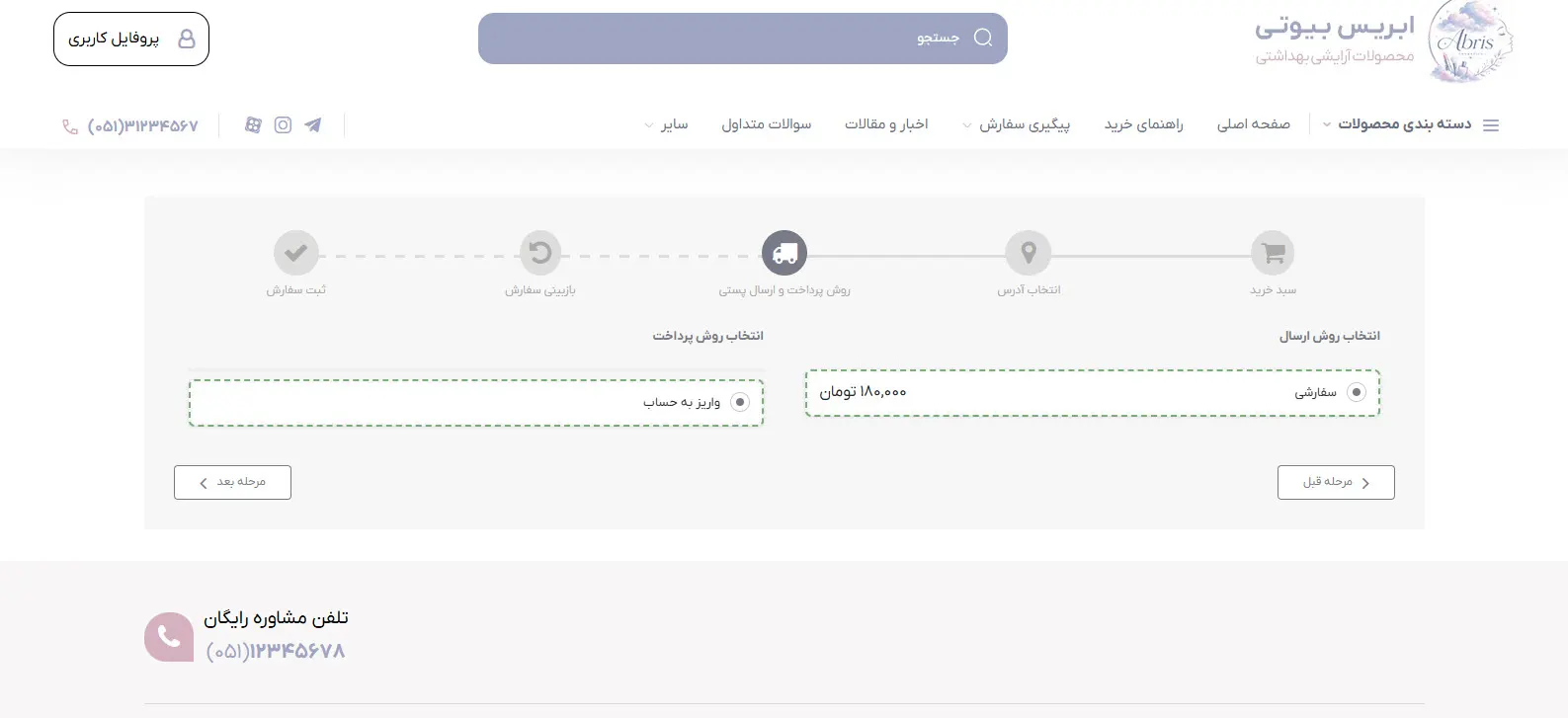Open the Telegram social link icon
This screenshot has width=1568, height=718.
313,124
